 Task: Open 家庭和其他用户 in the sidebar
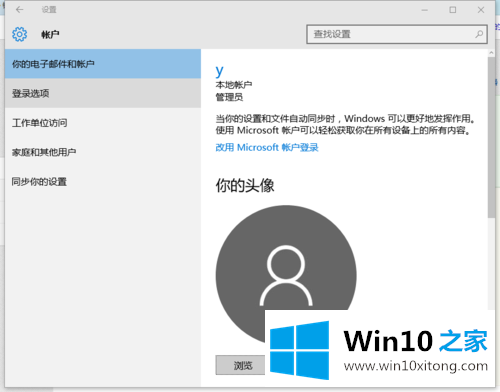103,152
